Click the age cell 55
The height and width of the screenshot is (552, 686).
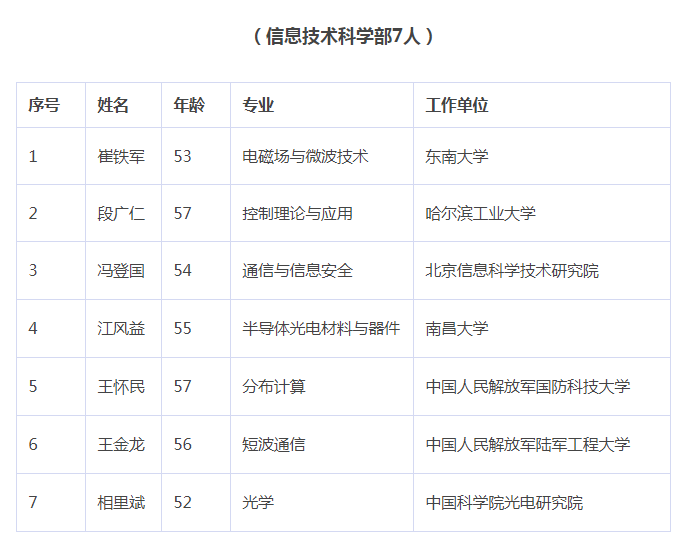pyautogui.click(x=182, y=328)
